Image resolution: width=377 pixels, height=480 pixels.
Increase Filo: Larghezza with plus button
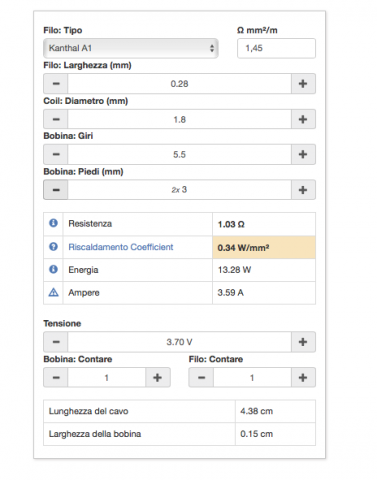pyautogui.click(x=303, y=84)
